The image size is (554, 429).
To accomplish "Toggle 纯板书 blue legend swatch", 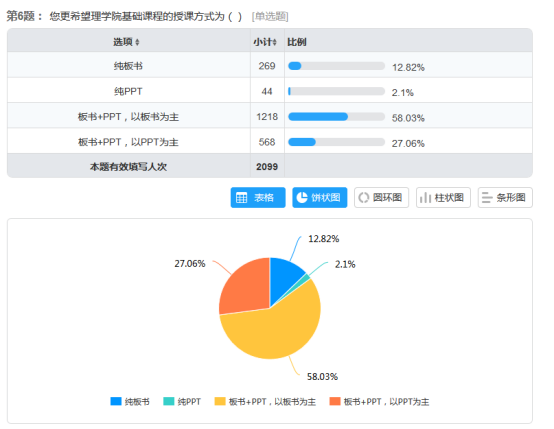I will (116, 401).
